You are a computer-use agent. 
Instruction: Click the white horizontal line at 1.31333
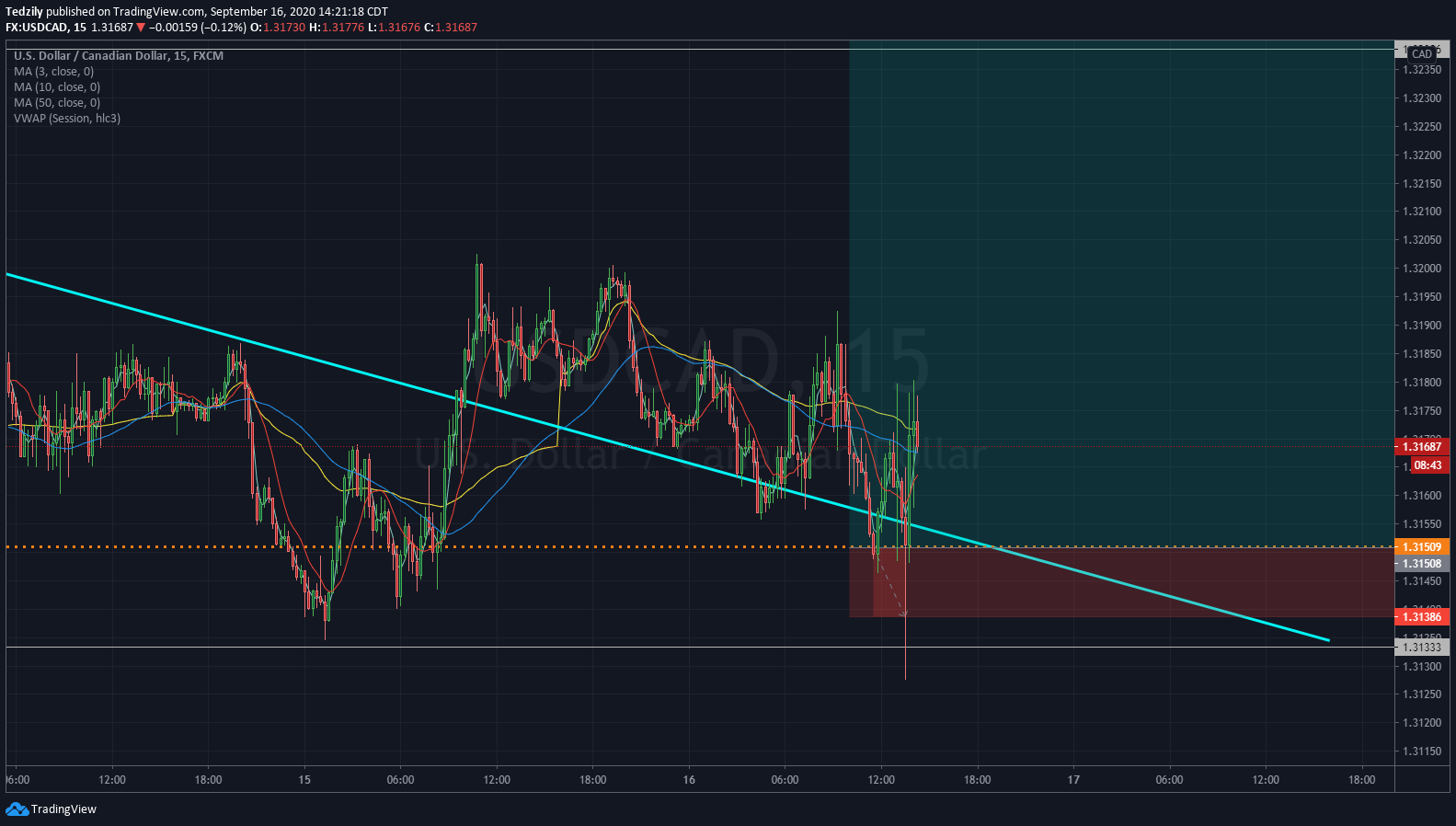click(699, 648)
